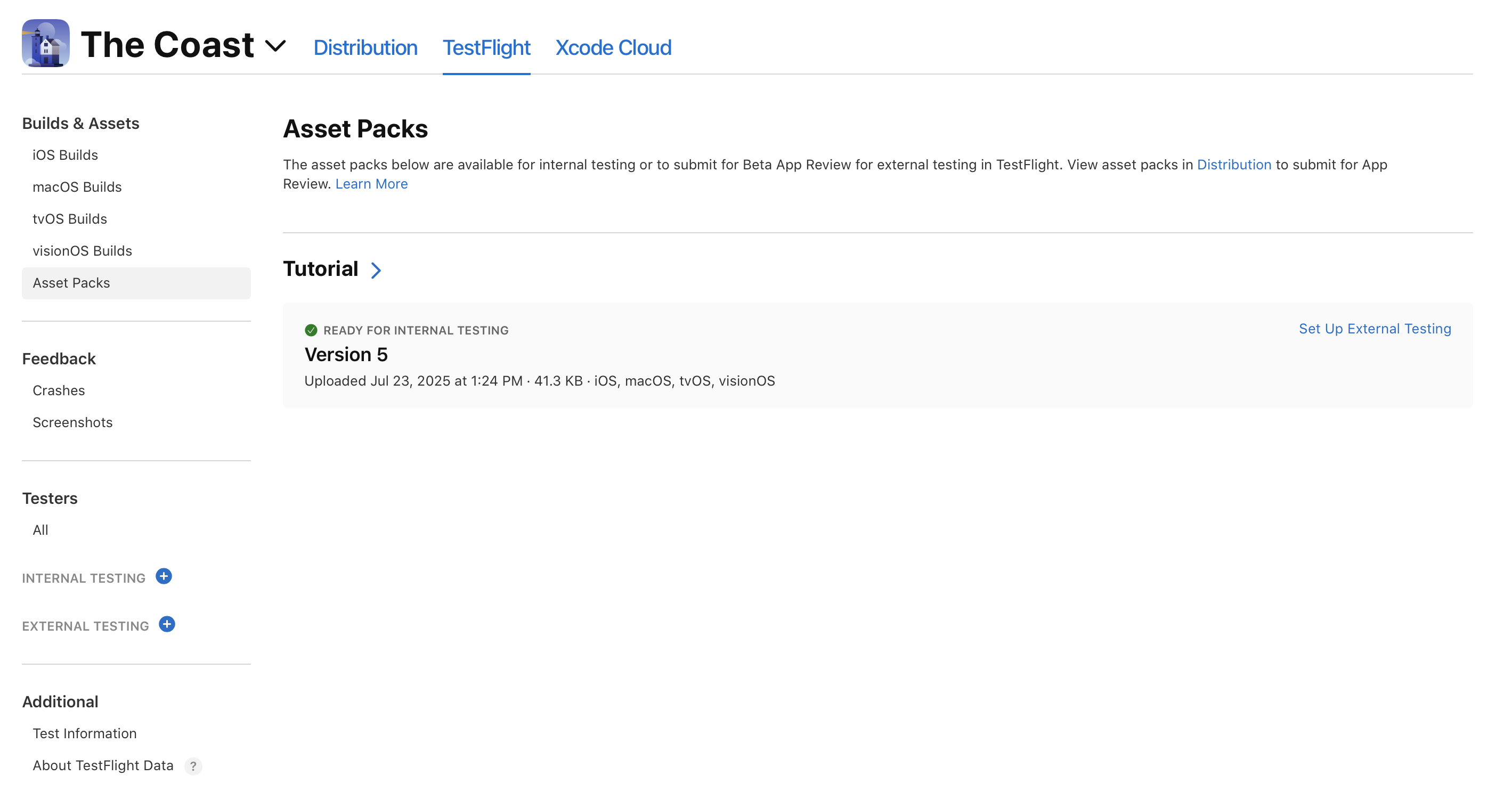Open Test Information page
1512x800 pixels.
[85, 733]
